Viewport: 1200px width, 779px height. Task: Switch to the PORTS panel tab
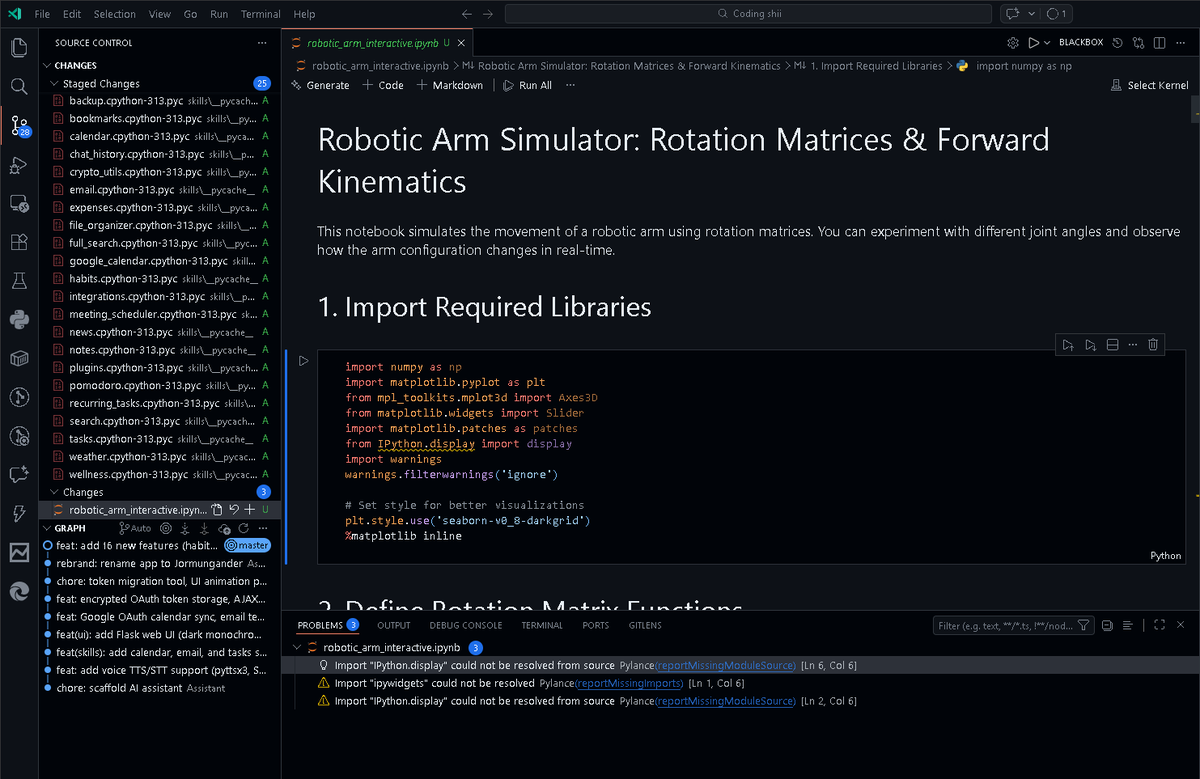coord(596,625)
